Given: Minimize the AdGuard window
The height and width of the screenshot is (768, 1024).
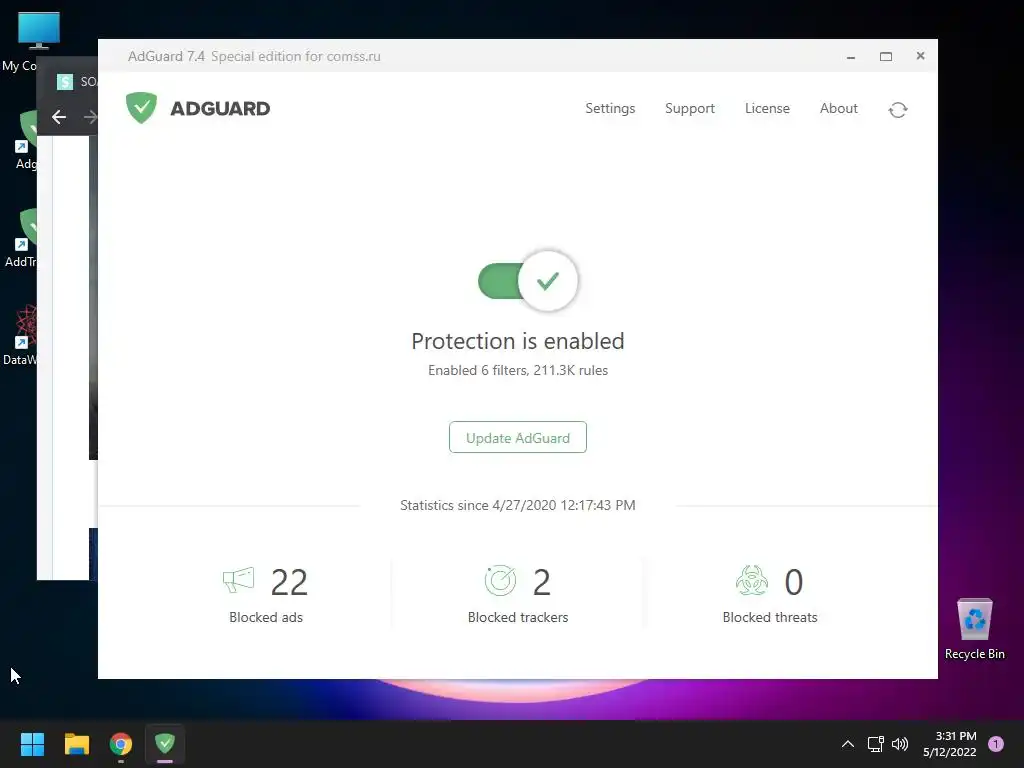Looking at the screenshot, I should coord(851,57).
